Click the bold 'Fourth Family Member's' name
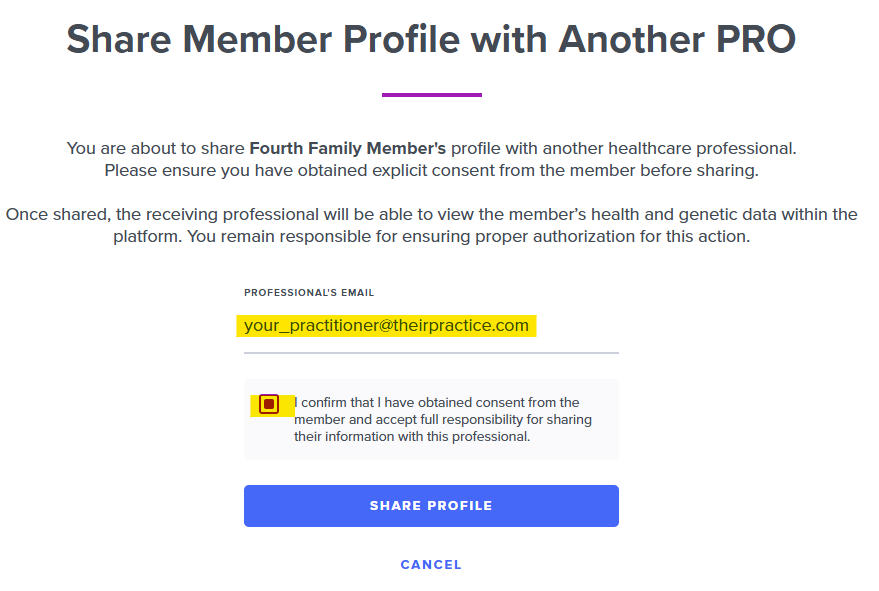The width and height of the screenshot is (879, 591). point(347,148)
